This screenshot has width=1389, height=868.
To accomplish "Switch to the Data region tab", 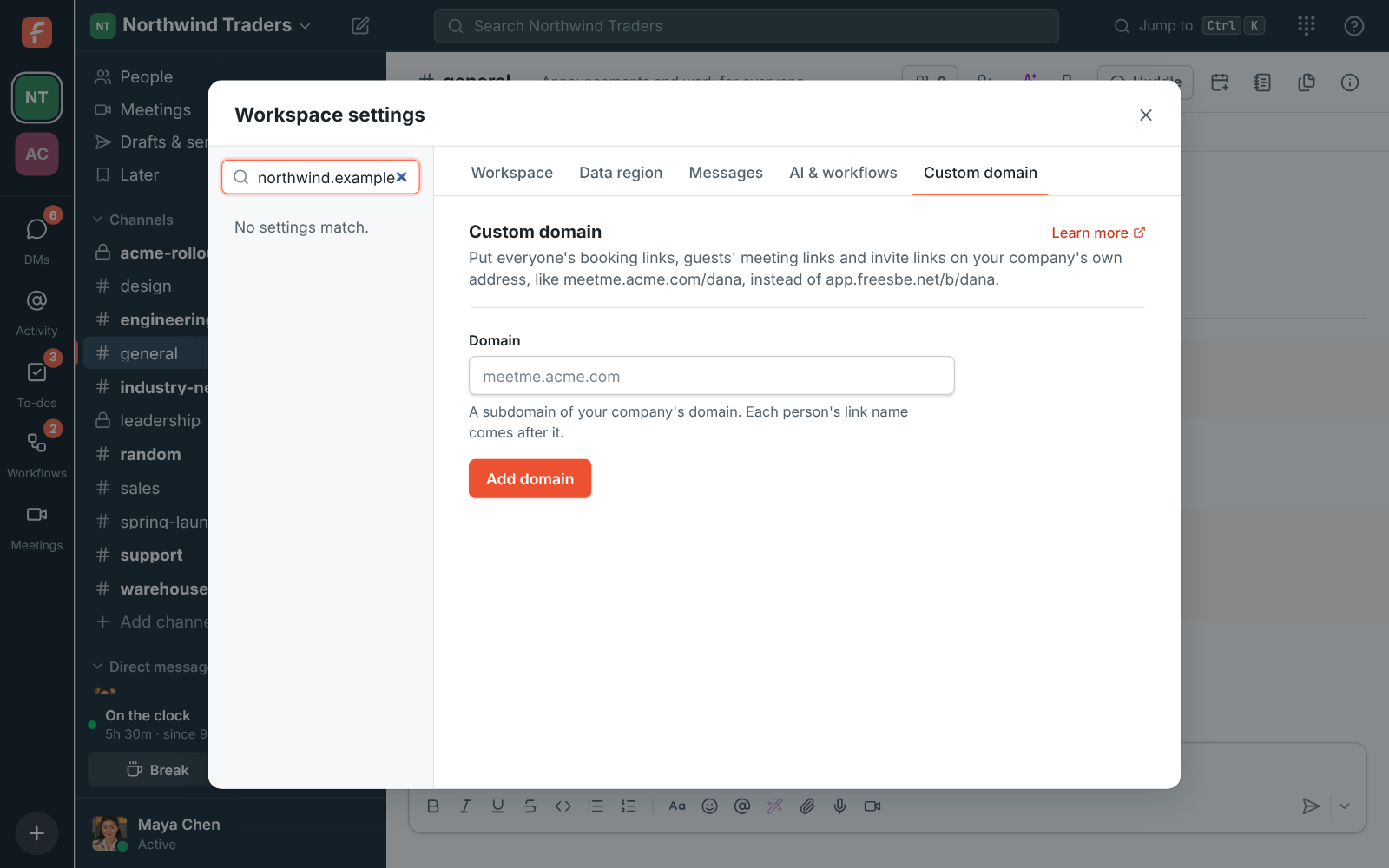I will pyautogui.click(x=621, y=173).
